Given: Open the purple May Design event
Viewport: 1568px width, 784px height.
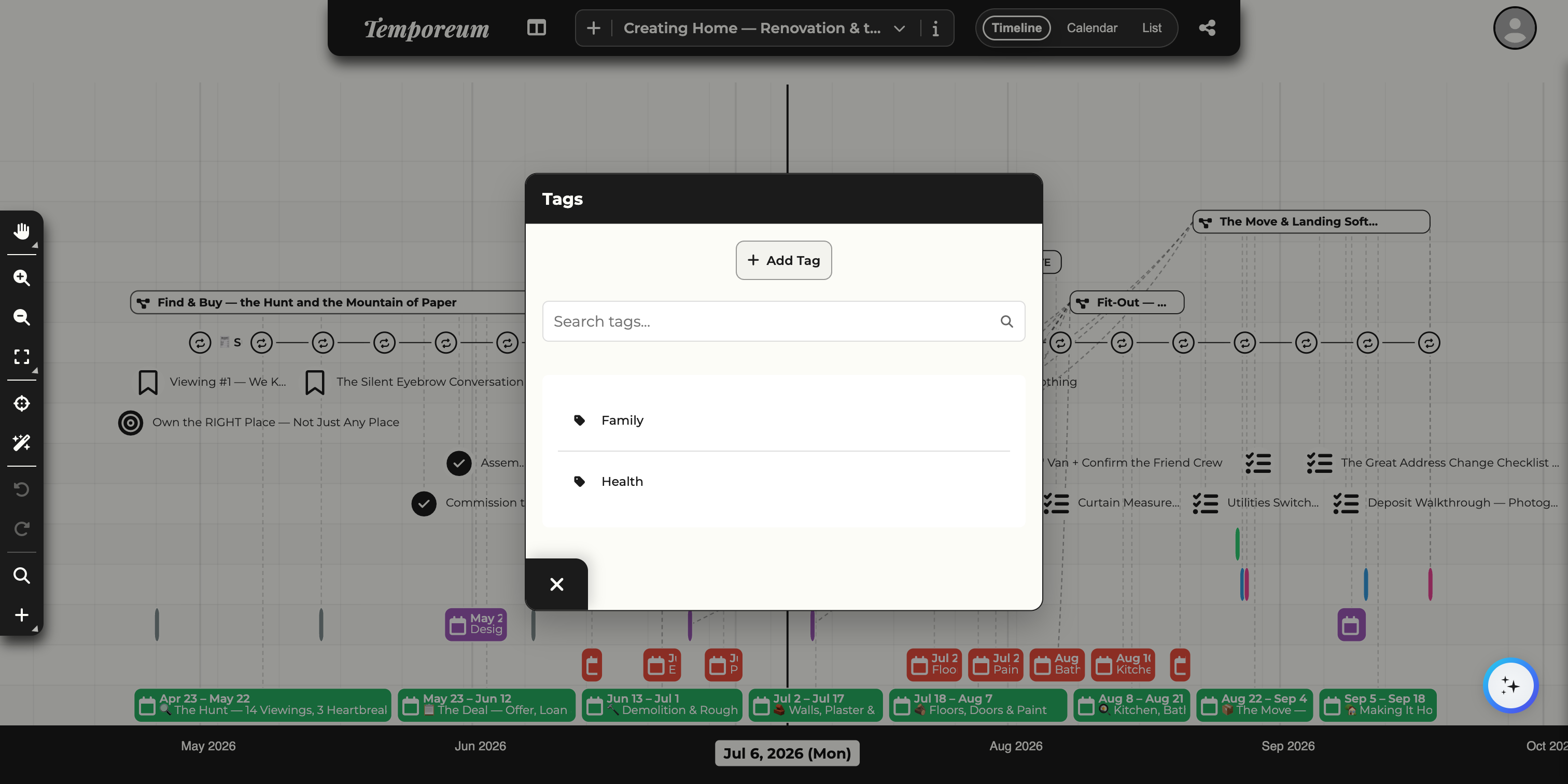Looking at the screenshot, I should (x=476, y=624).
